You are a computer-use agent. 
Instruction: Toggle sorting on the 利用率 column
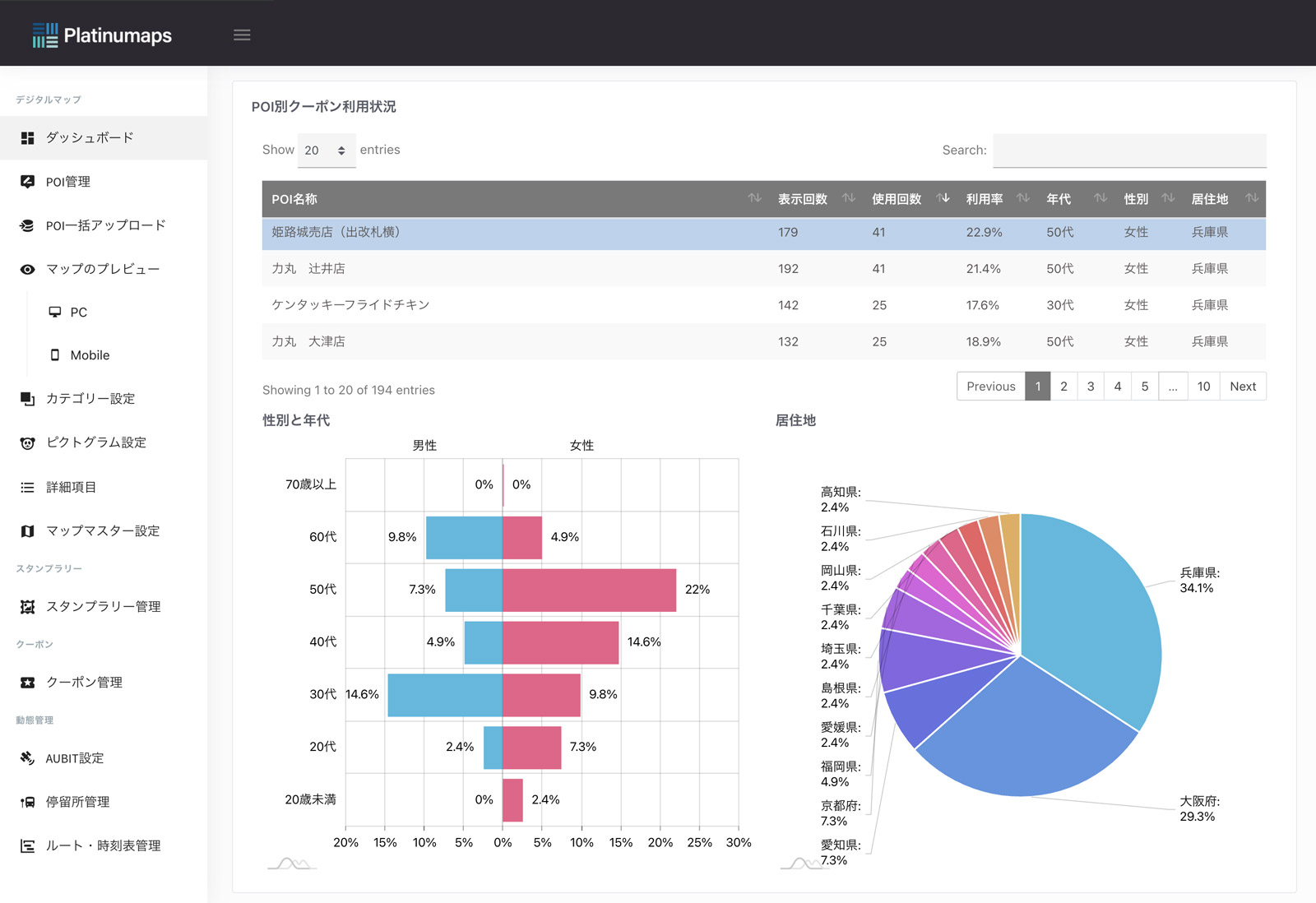1022,198
